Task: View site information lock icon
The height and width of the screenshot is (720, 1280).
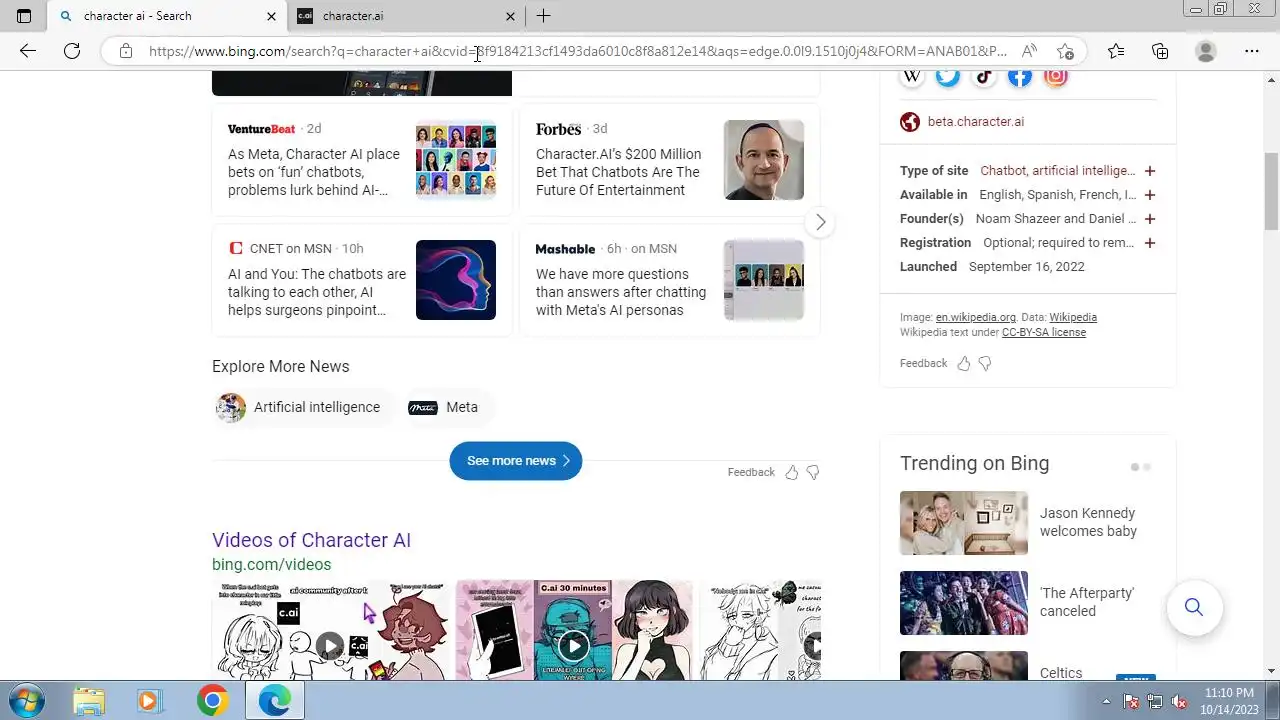Action: click(x=125, y=51)
